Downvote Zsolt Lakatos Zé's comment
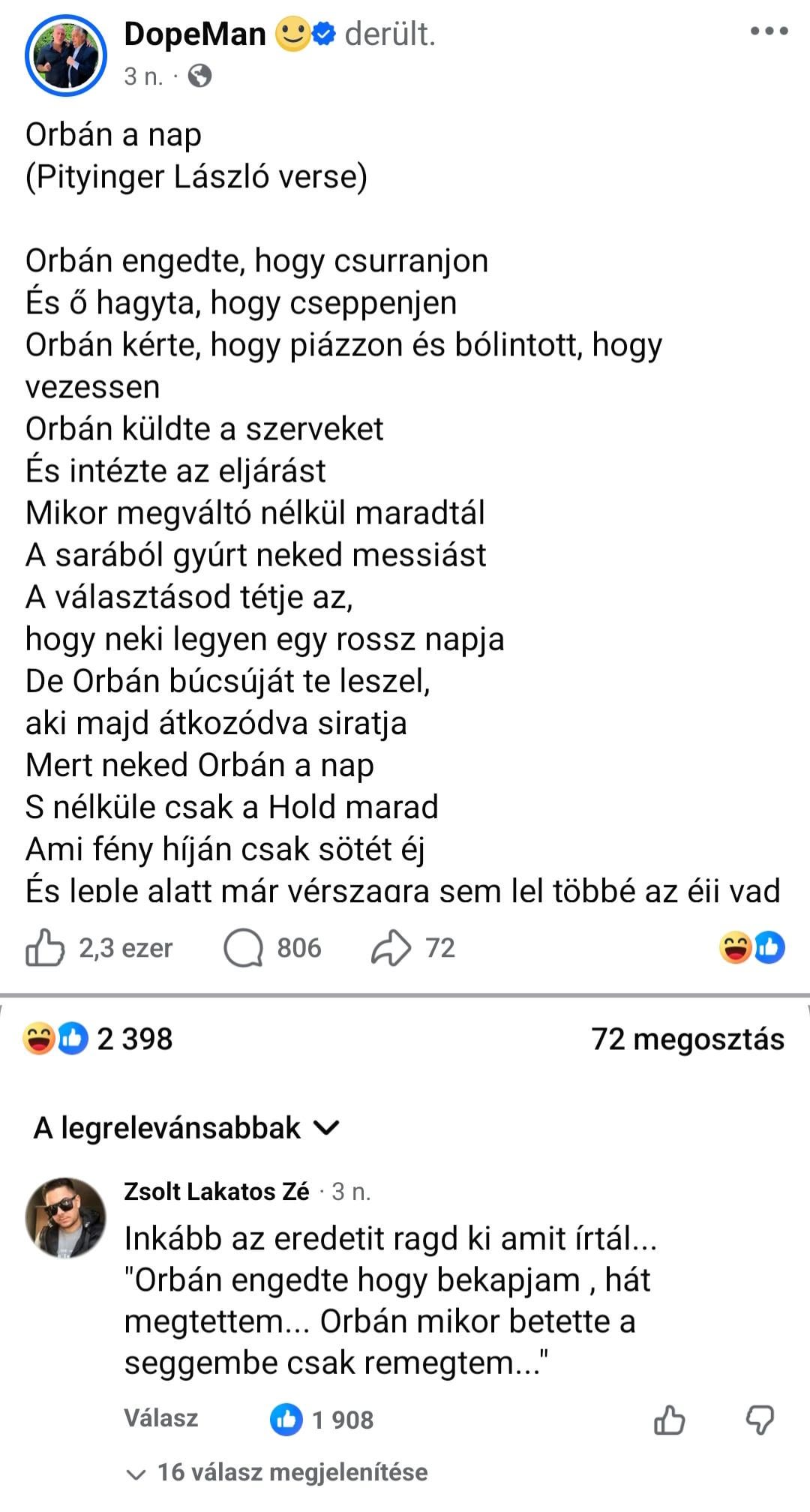 point(760,1420)
